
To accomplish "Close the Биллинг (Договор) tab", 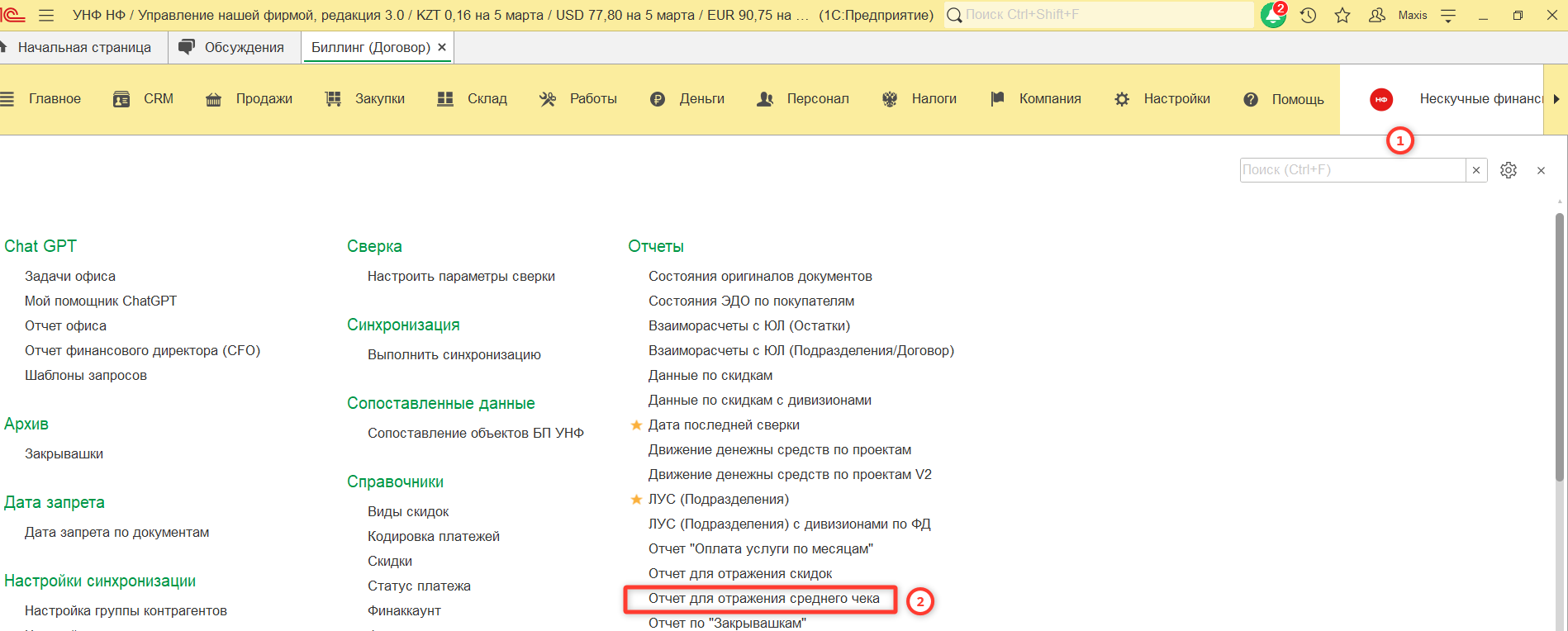I will pos(442,48).
